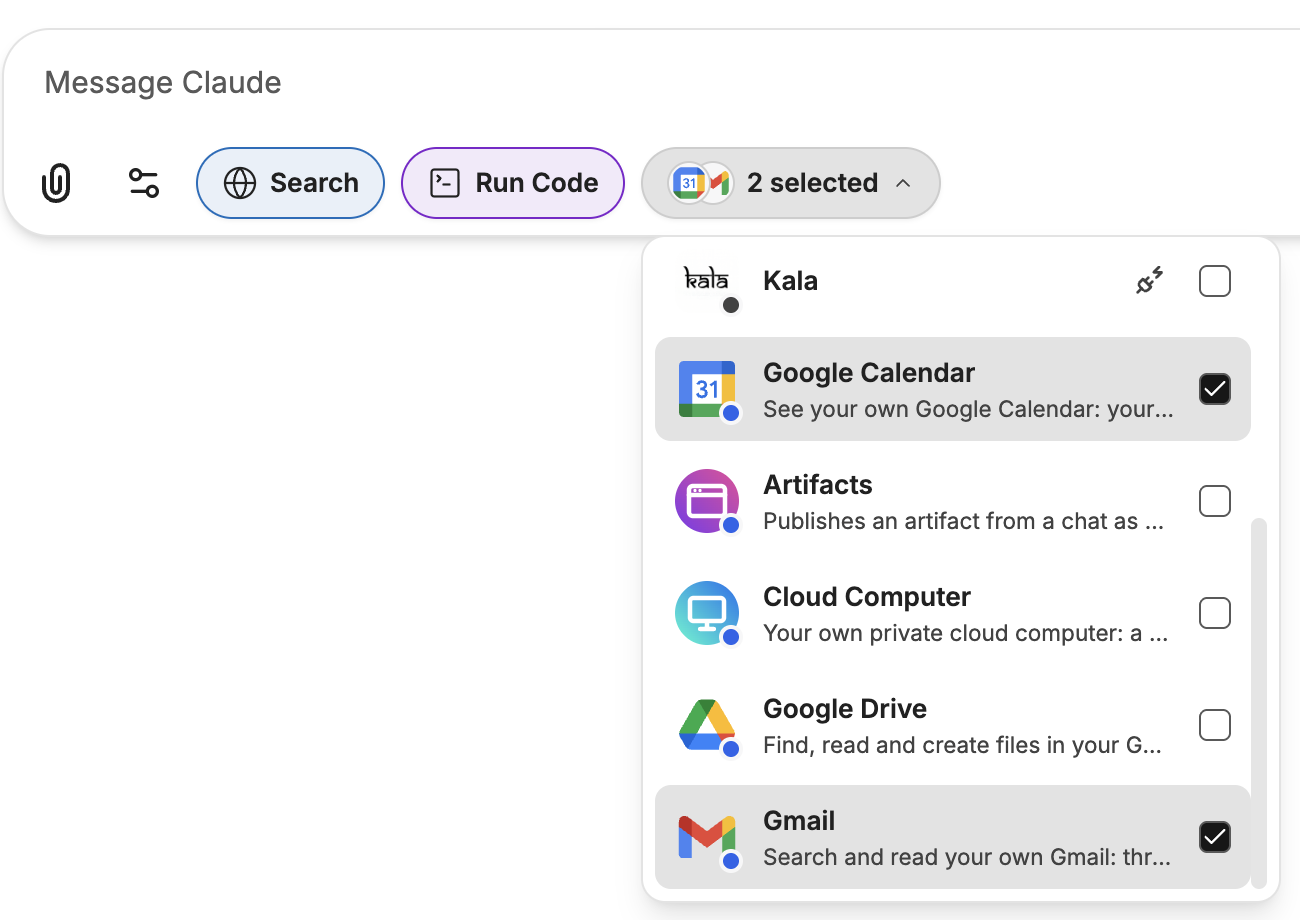Image resolution: width=1300 pixels, height=920 pixels.
Task: Click the Search button
Action: coord(291,183)
